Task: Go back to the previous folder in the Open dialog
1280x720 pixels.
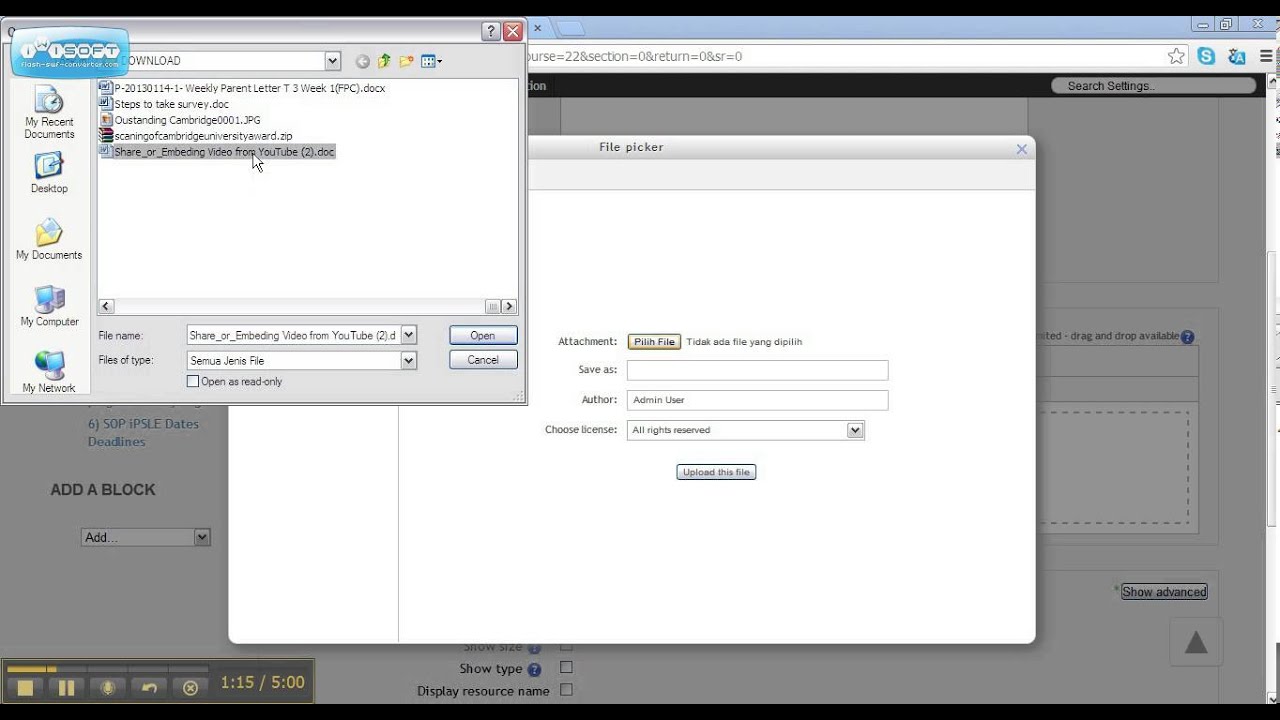Action: [362, 61]
